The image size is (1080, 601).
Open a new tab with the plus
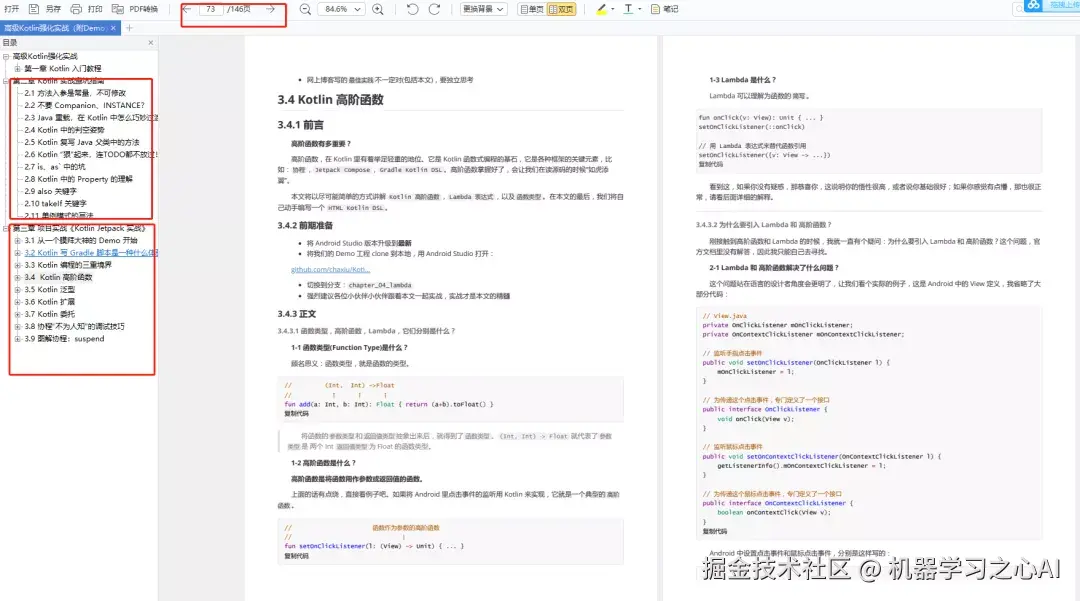click(129, 28)
